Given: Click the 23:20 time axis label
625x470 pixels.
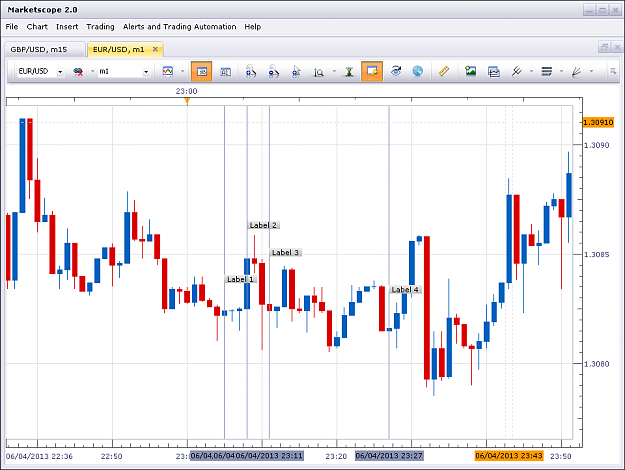Looking at the screenshot, I should click(x=336, y=456).
